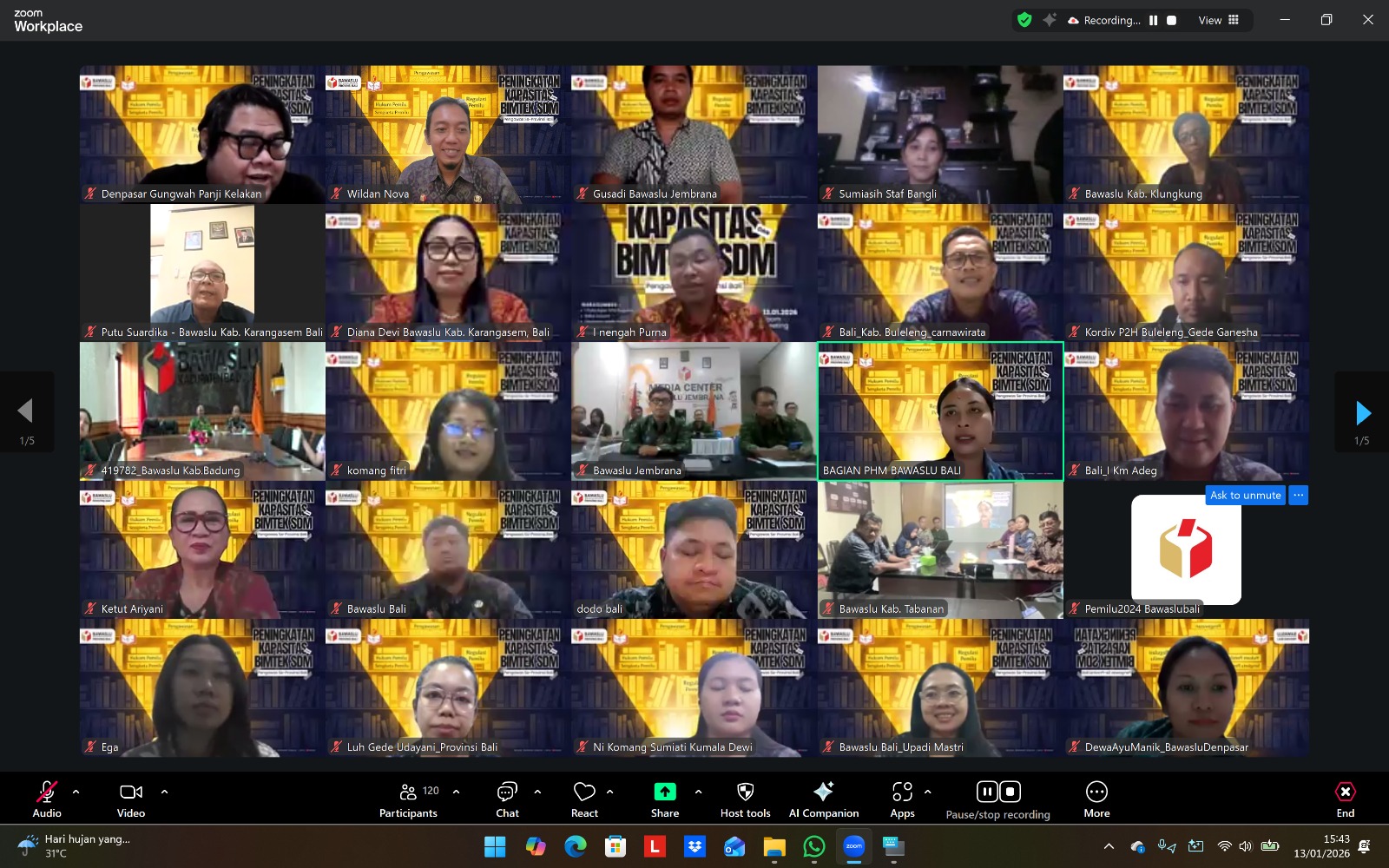Viewport: 1389px width, 868px height.
Task: Click the End meeting button
Action: (x=1345, y=799)
